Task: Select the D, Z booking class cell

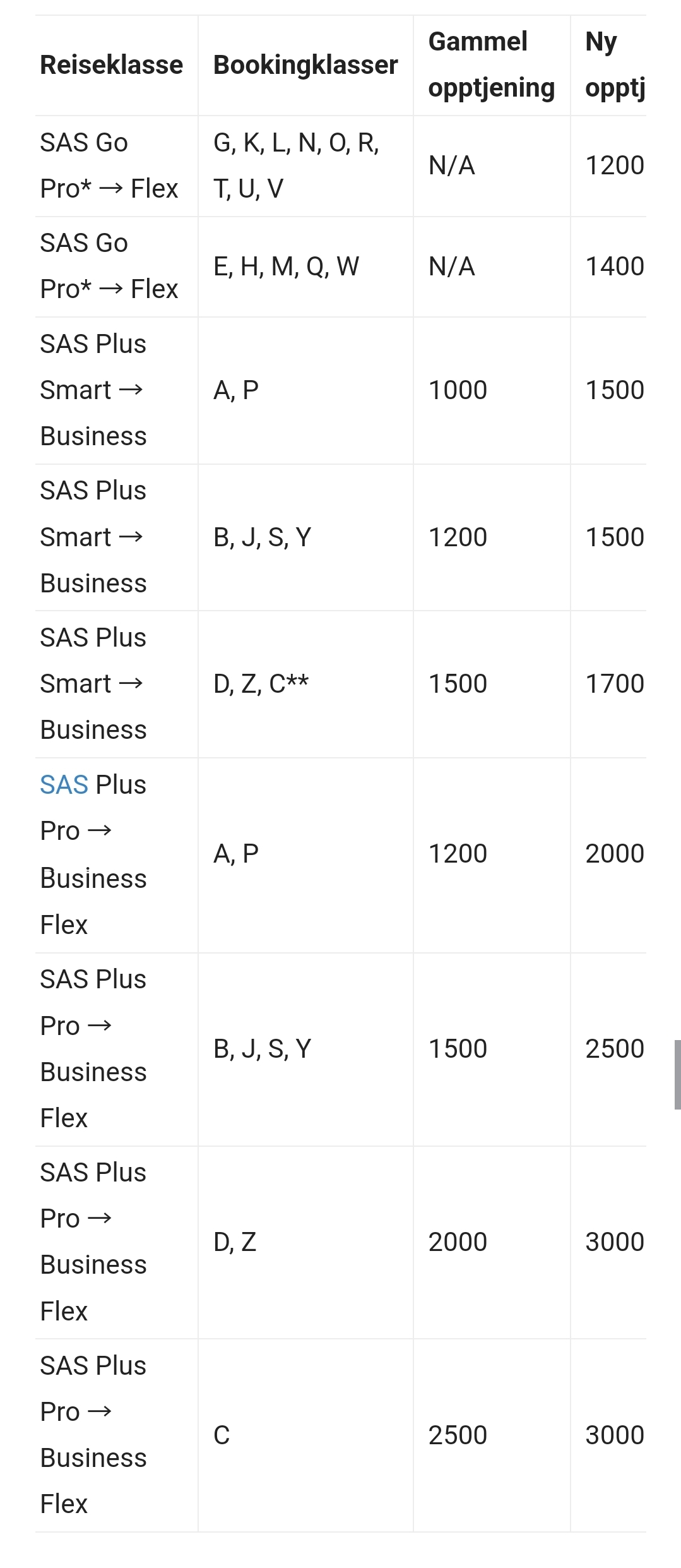Action: tap(235, 1242)
